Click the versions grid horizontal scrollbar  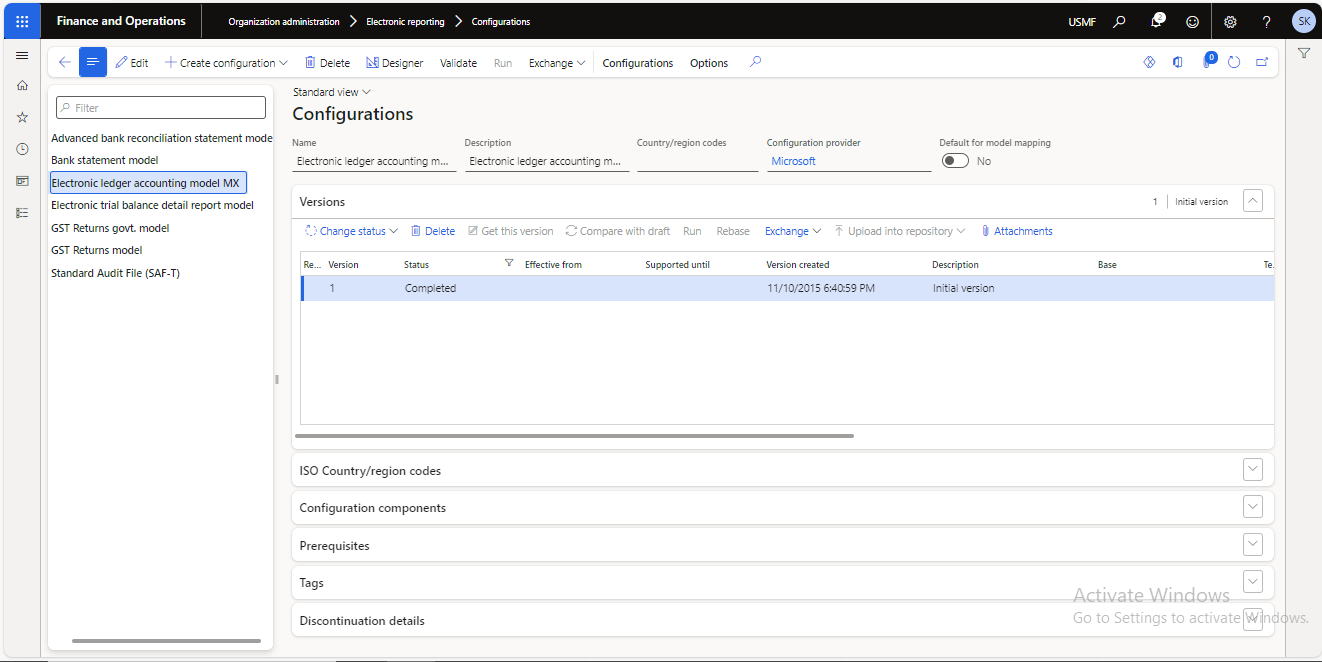574,436
